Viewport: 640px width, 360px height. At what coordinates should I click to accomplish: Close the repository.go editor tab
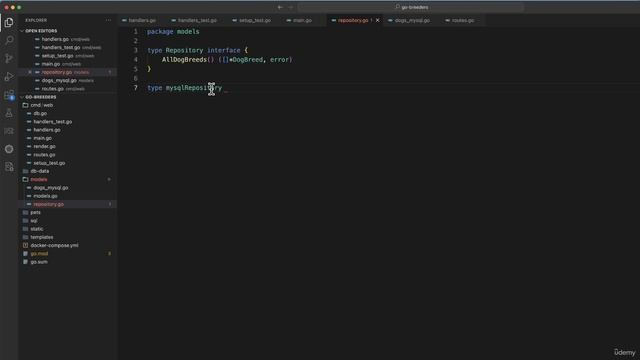tap(378, 20)
